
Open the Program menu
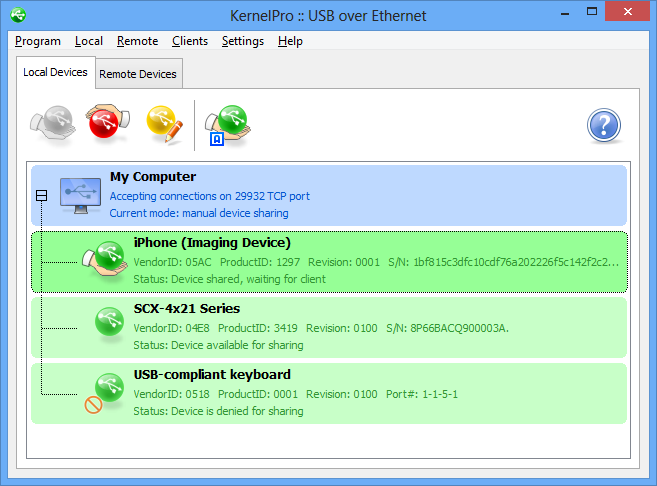point(38,41)
